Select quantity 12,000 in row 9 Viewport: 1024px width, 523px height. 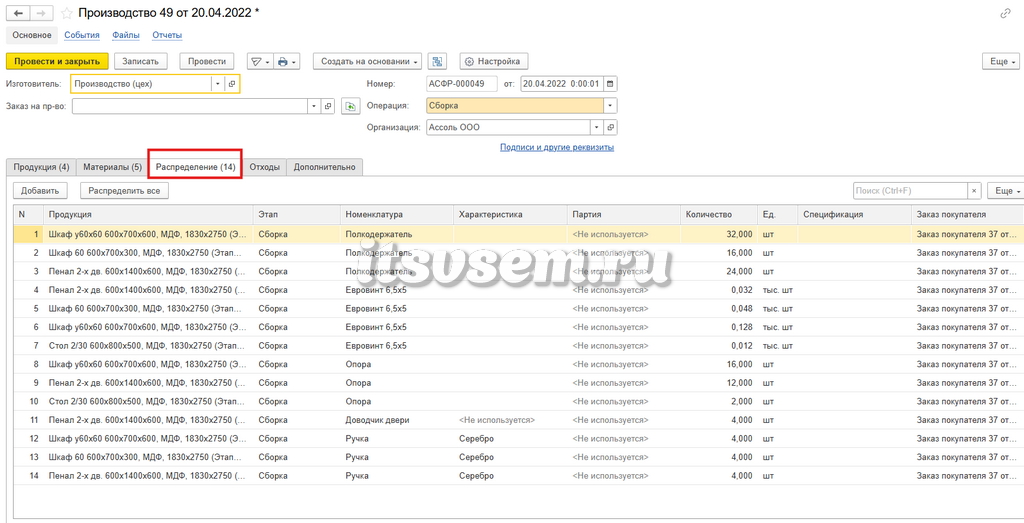(718, 383)
